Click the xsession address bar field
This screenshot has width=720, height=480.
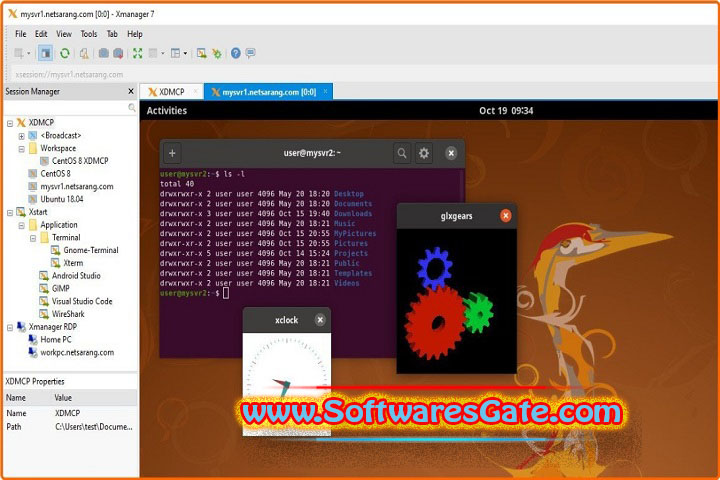(363, 74)
